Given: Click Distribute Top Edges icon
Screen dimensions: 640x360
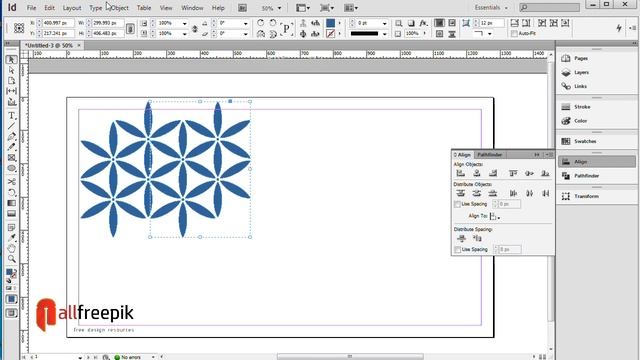Looking at the screenshot, I should click(x=461, y=193).
